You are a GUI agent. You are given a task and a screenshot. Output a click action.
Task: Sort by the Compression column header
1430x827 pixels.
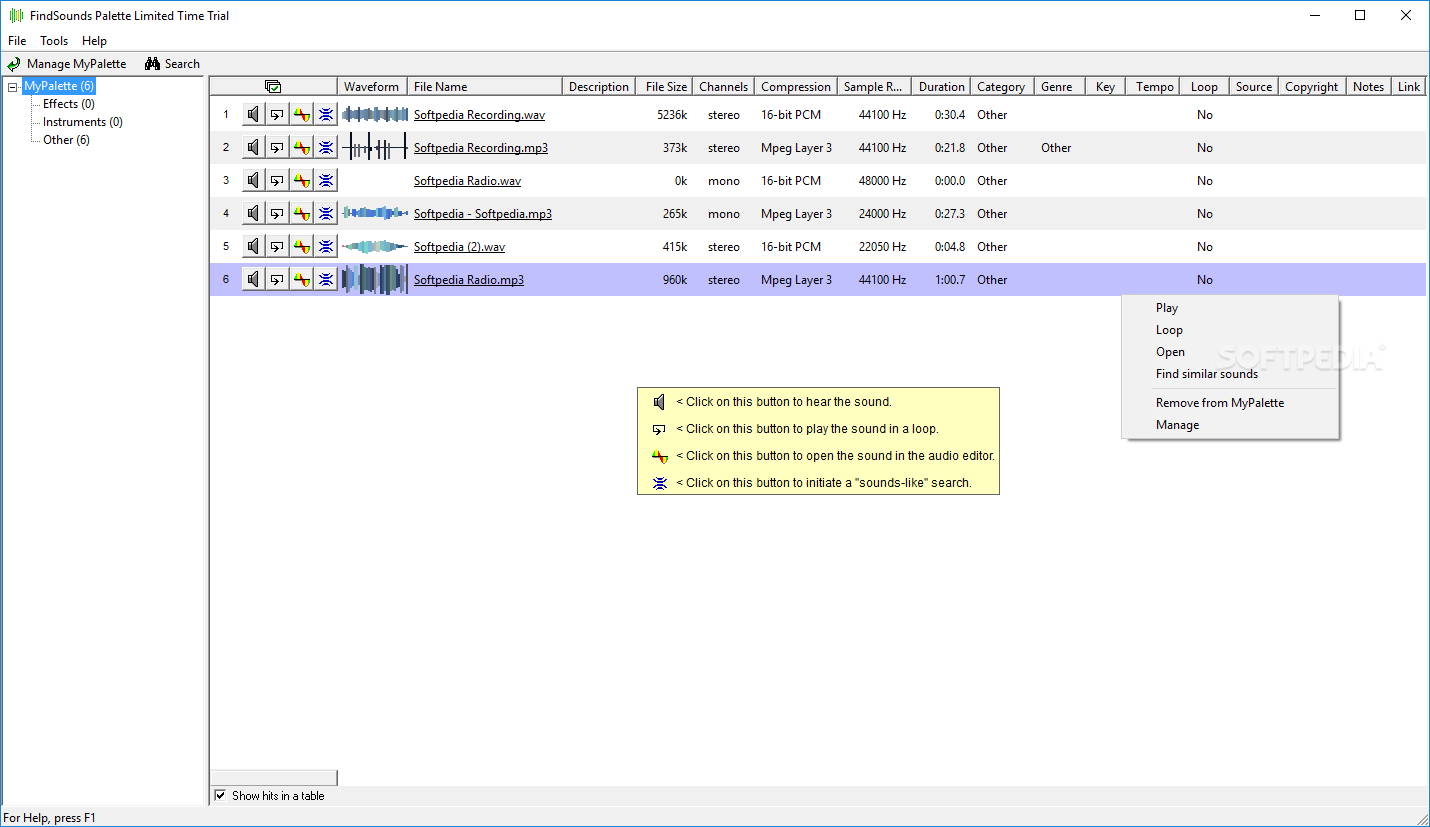coord(796,87)
